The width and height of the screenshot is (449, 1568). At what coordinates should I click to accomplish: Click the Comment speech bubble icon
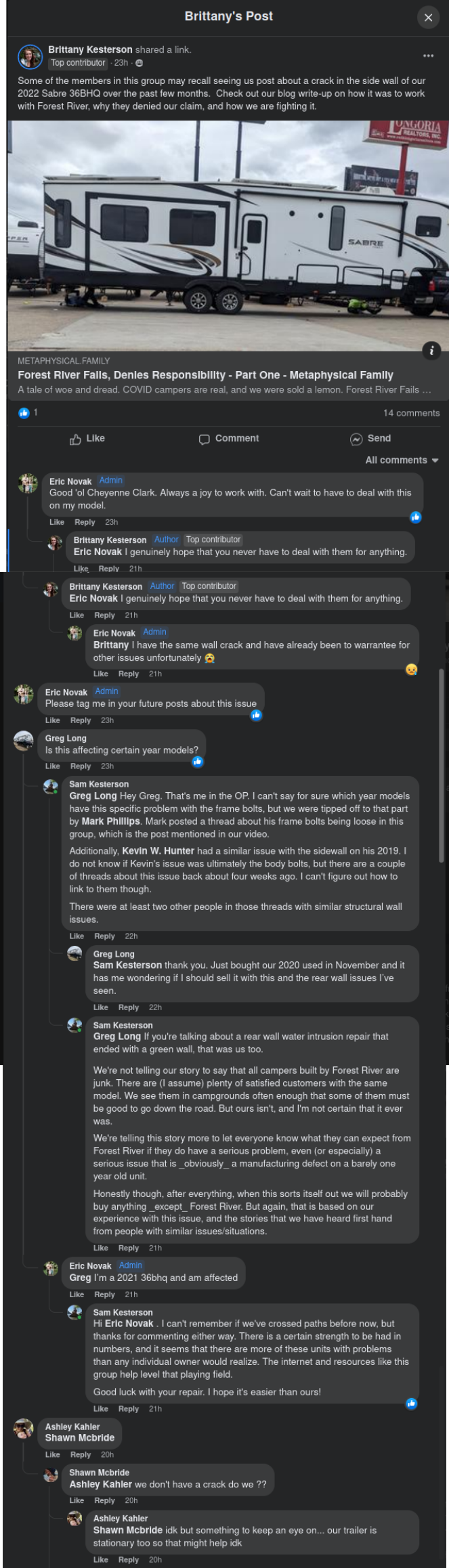204,439
